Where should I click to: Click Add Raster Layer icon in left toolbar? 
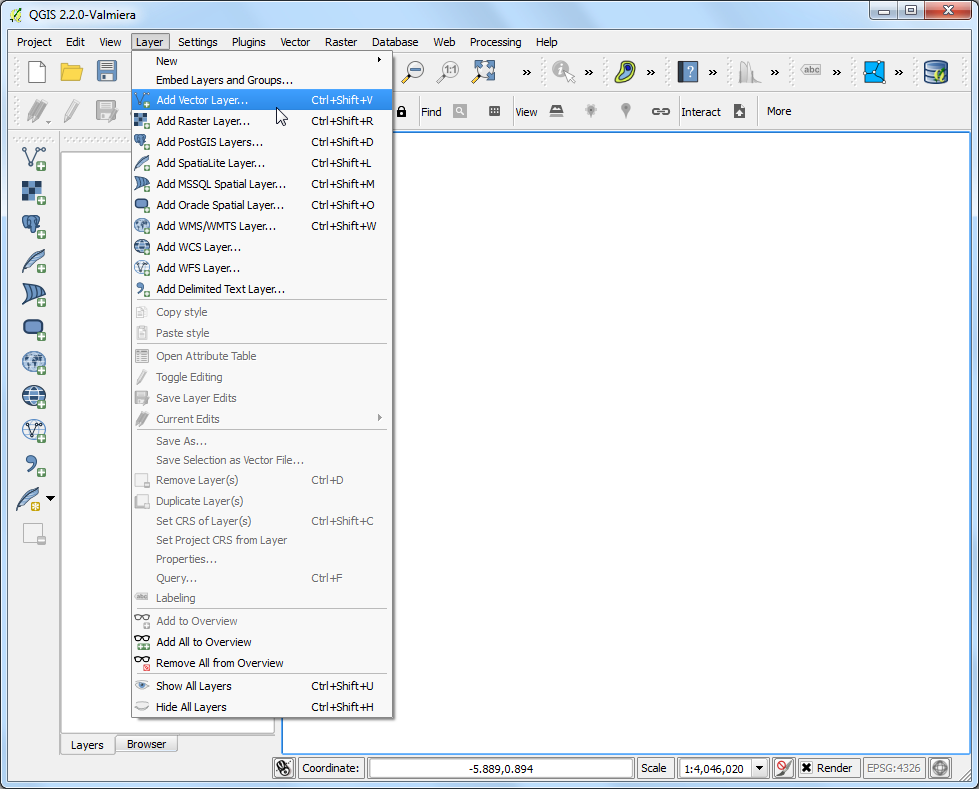click(34, 192)
